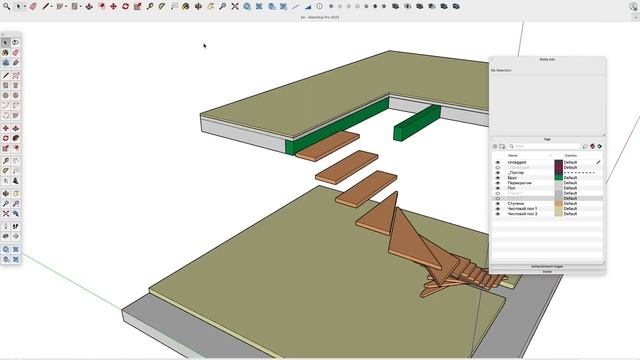Choose the Polygon tool in left palette
The width and height of the screenshot is (640, 360).
(16, 95)
